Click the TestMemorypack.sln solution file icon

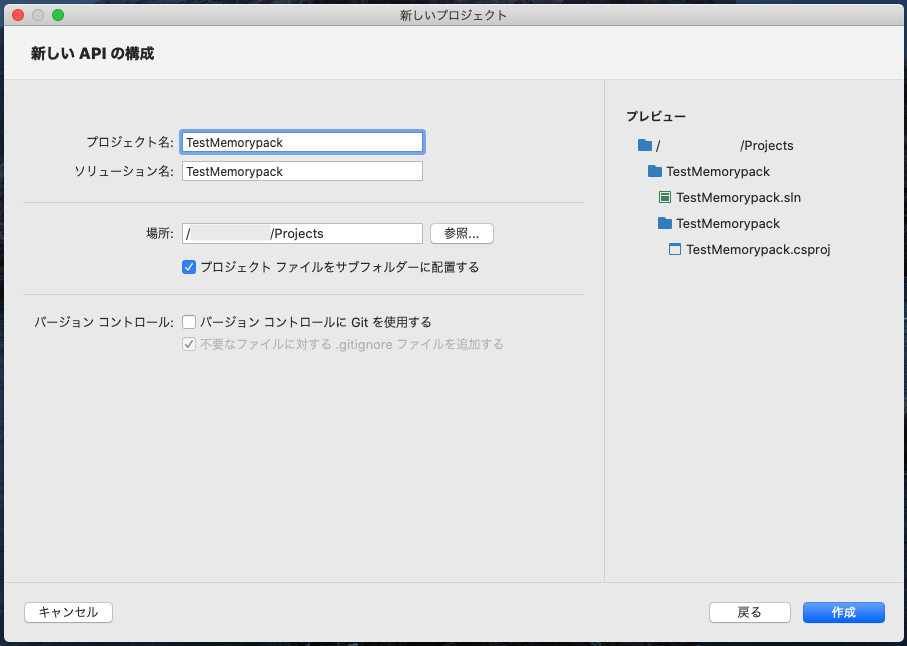tap(665, 197)
